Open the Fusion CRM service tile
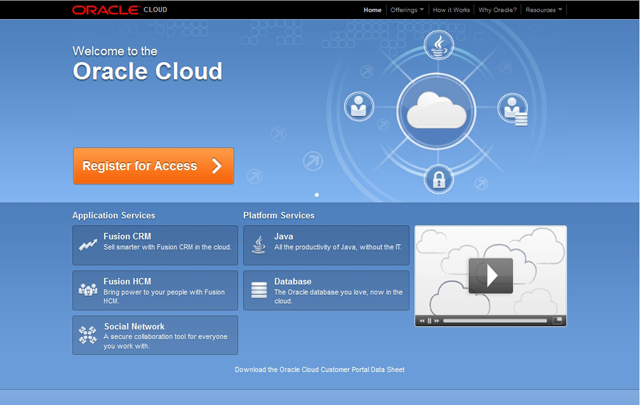 click(155, 245)
